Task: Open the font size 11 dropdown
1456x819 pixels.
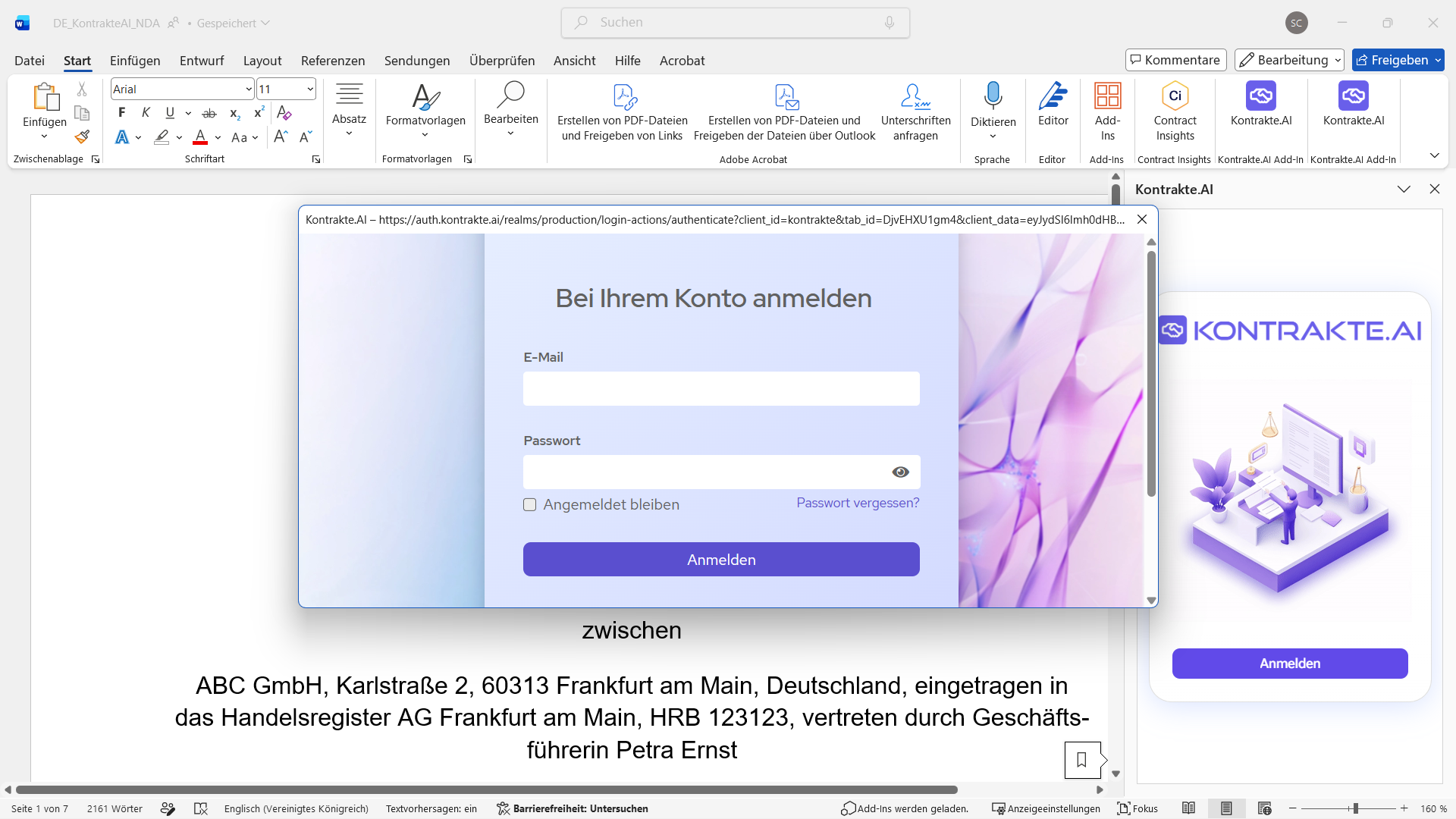Action: tap(310, 89)
